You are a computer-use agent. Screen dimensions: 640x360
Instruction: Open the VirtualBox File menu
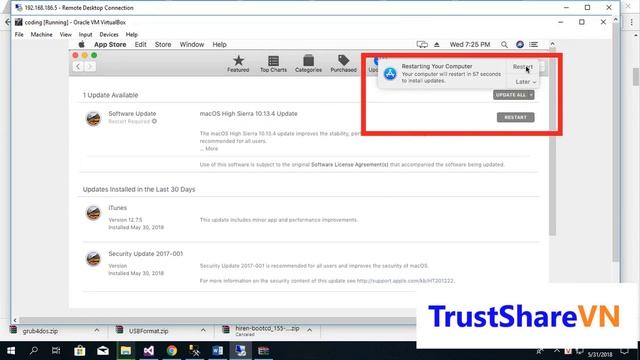click(19, 35)
